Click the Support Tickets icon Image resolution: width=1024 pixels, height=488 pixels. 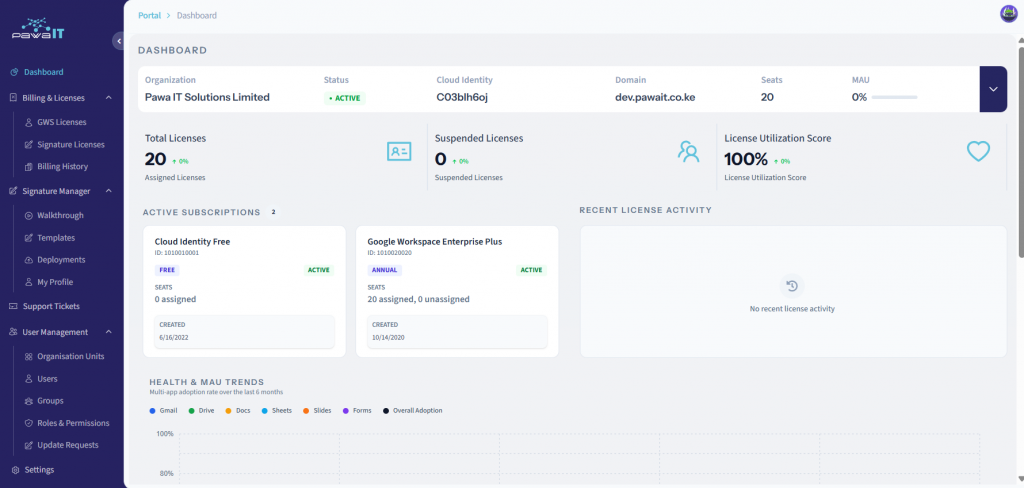pos(14,306)
